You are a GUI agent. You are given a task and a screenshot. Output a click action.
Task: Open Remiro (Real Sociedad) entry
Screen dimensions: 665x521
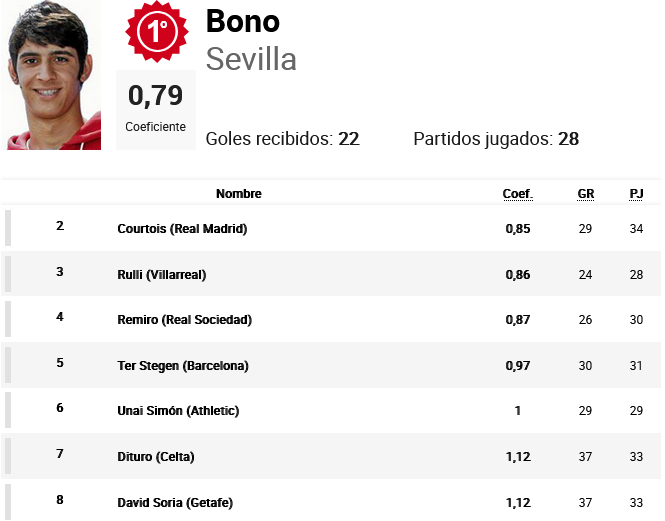[x=184, y=319]
